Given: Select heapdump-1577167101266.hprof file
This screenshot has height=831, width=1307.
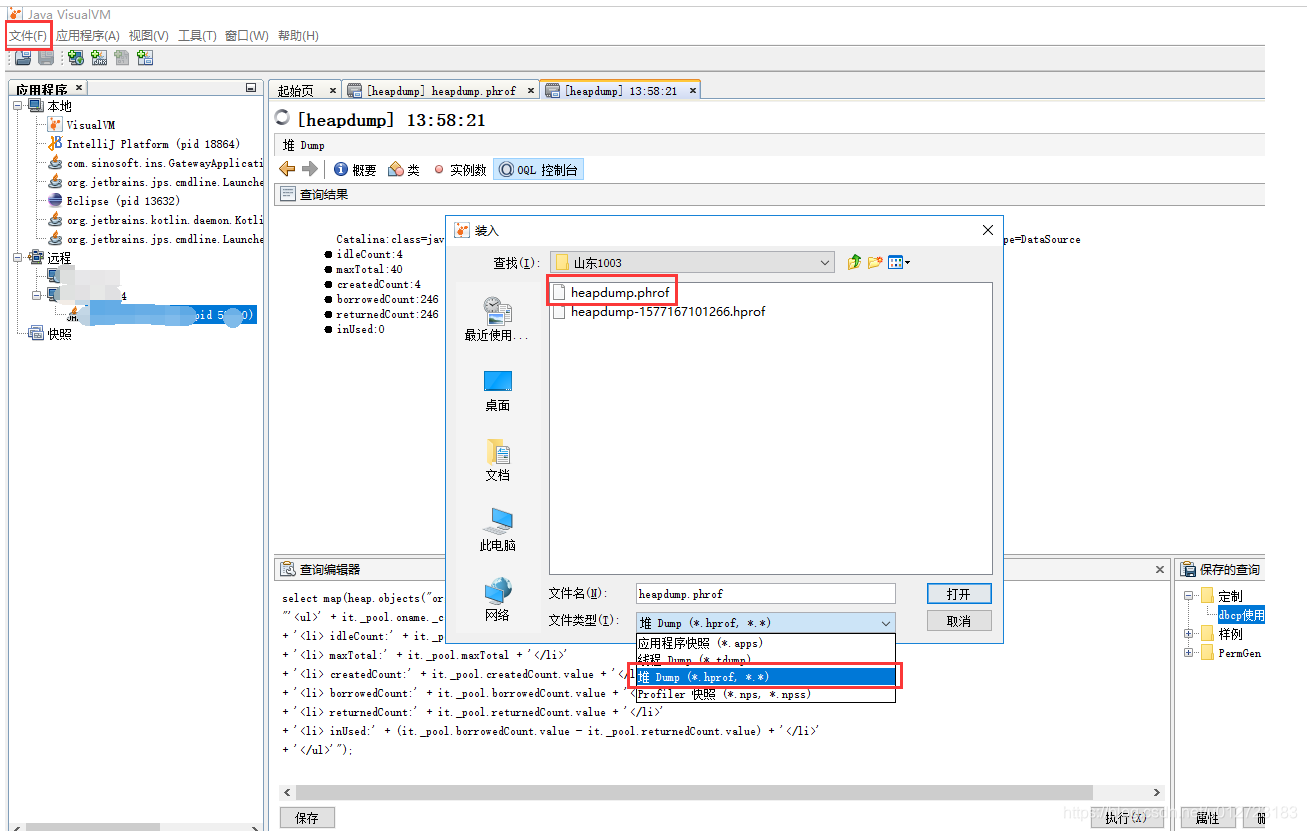Looking at the screenshot, I should (x=659, y=312).
